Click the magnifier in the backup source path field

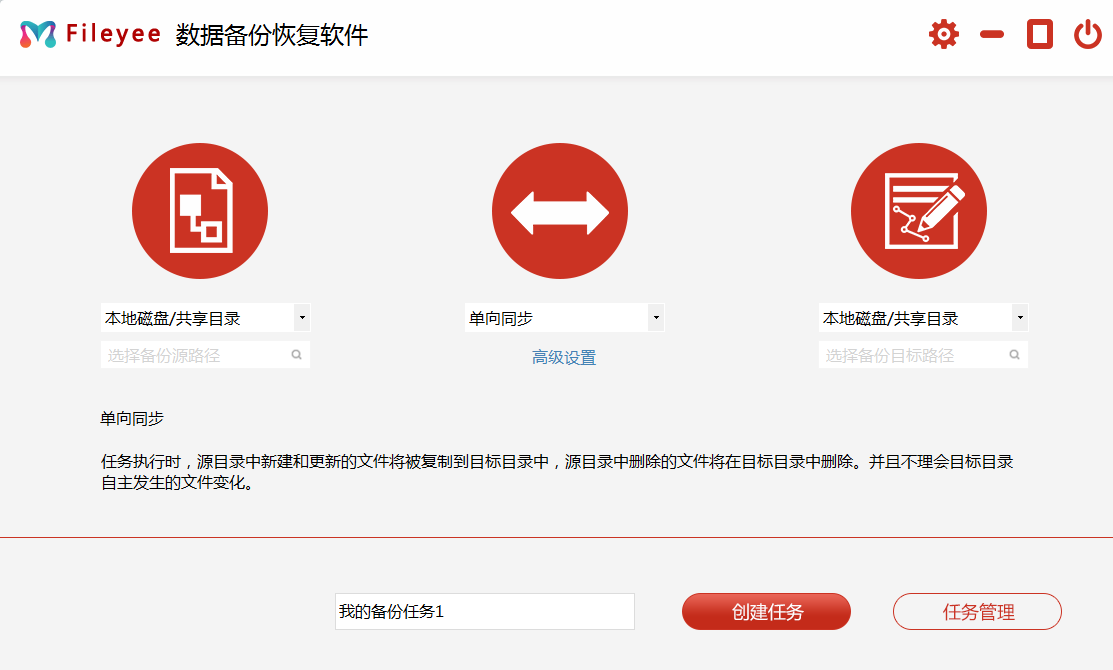pos(297,354)
